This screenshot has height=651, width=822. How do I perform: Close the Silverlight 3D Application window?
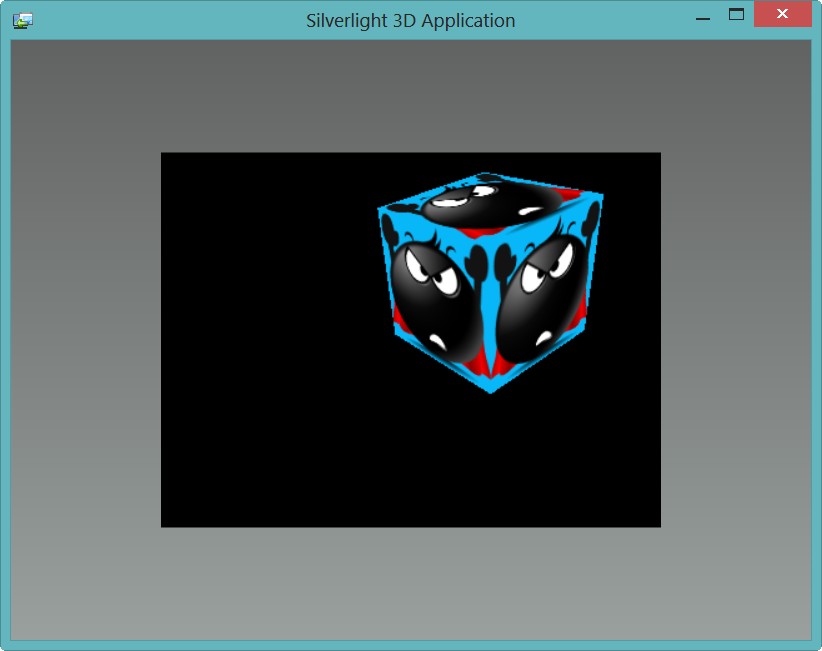(x=783, y=14)
